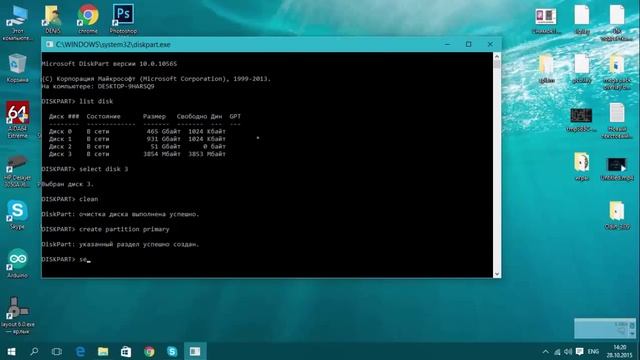Minimize the diskpart.exe window

coord(447,44)
